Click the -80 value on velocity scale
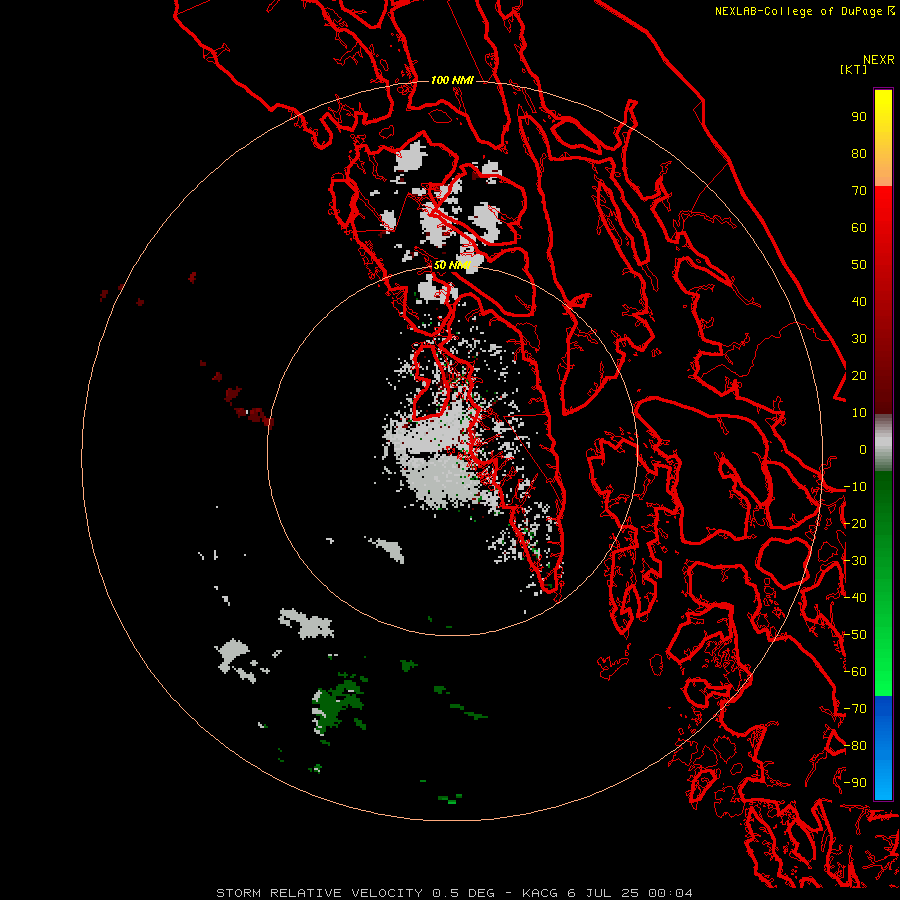Viewport: 900px width, 900px height. click(855, 745)
